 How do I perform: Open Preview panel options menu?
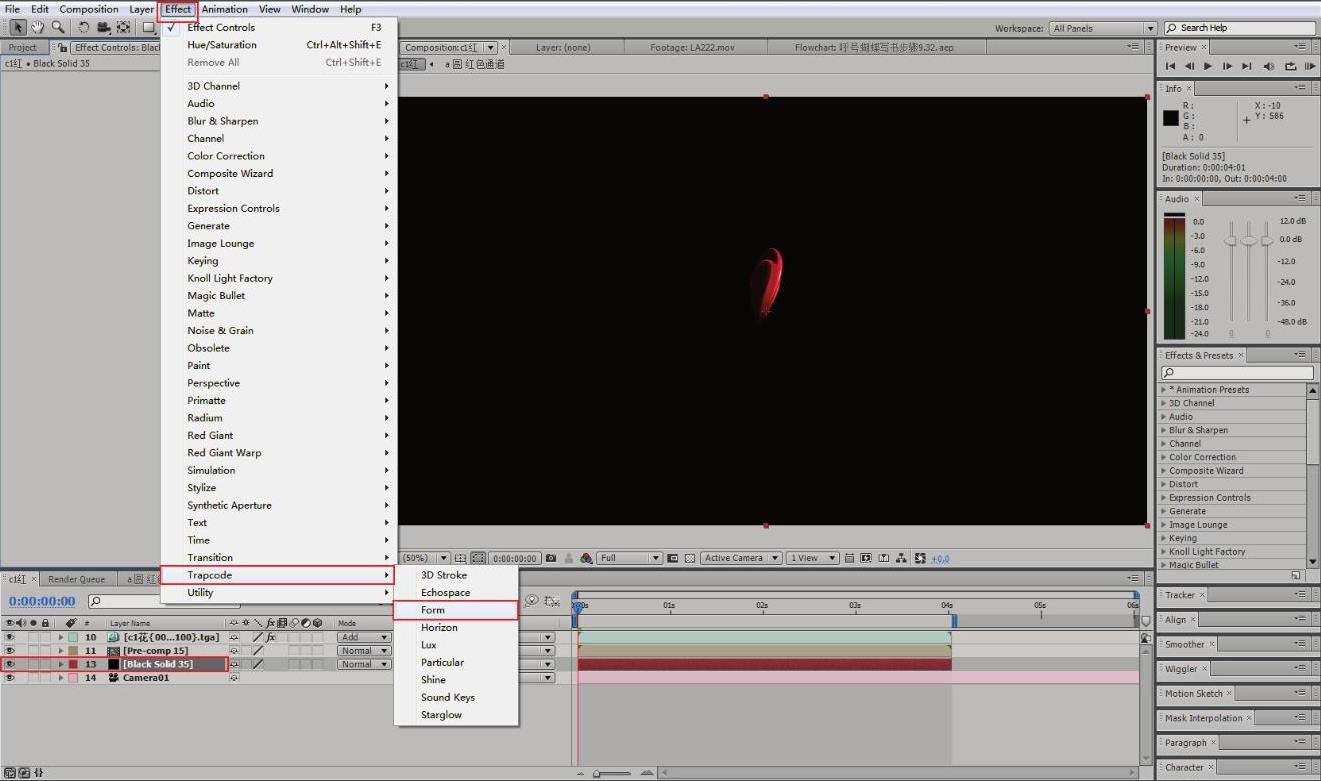1300,47
